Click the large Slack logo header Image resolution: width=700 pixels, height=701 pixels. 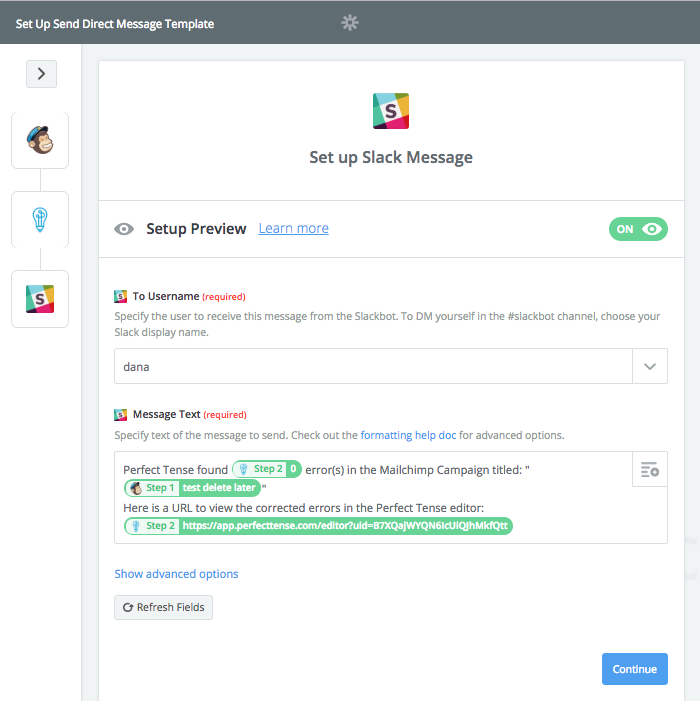pos(391,111)
